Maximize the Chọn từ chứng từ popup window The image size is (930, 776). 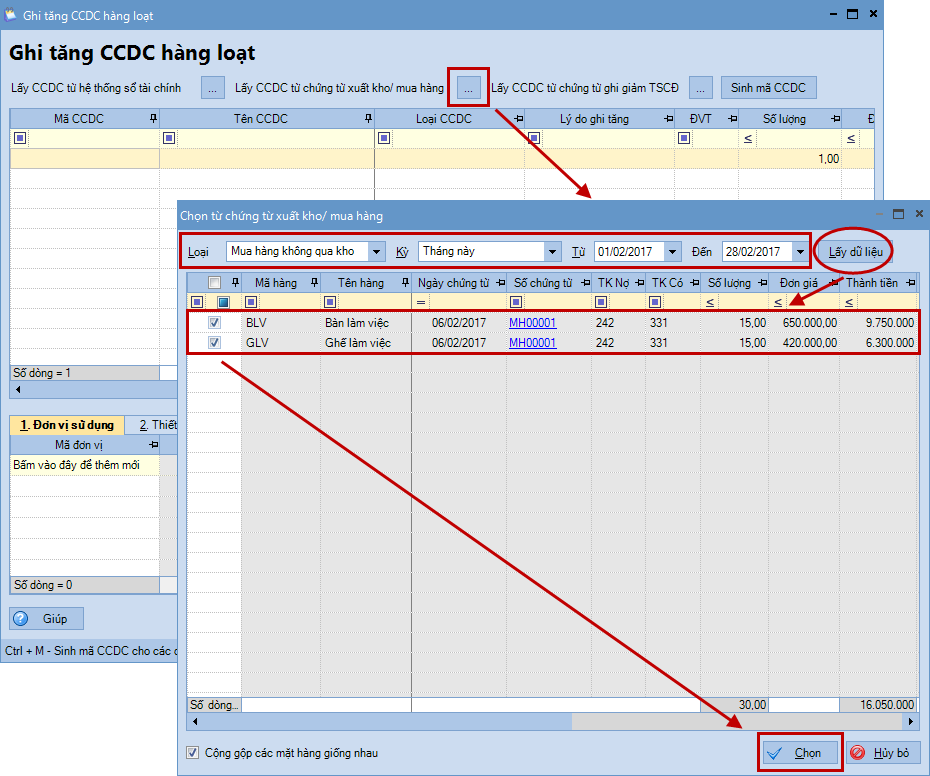(x=899, y=214)
